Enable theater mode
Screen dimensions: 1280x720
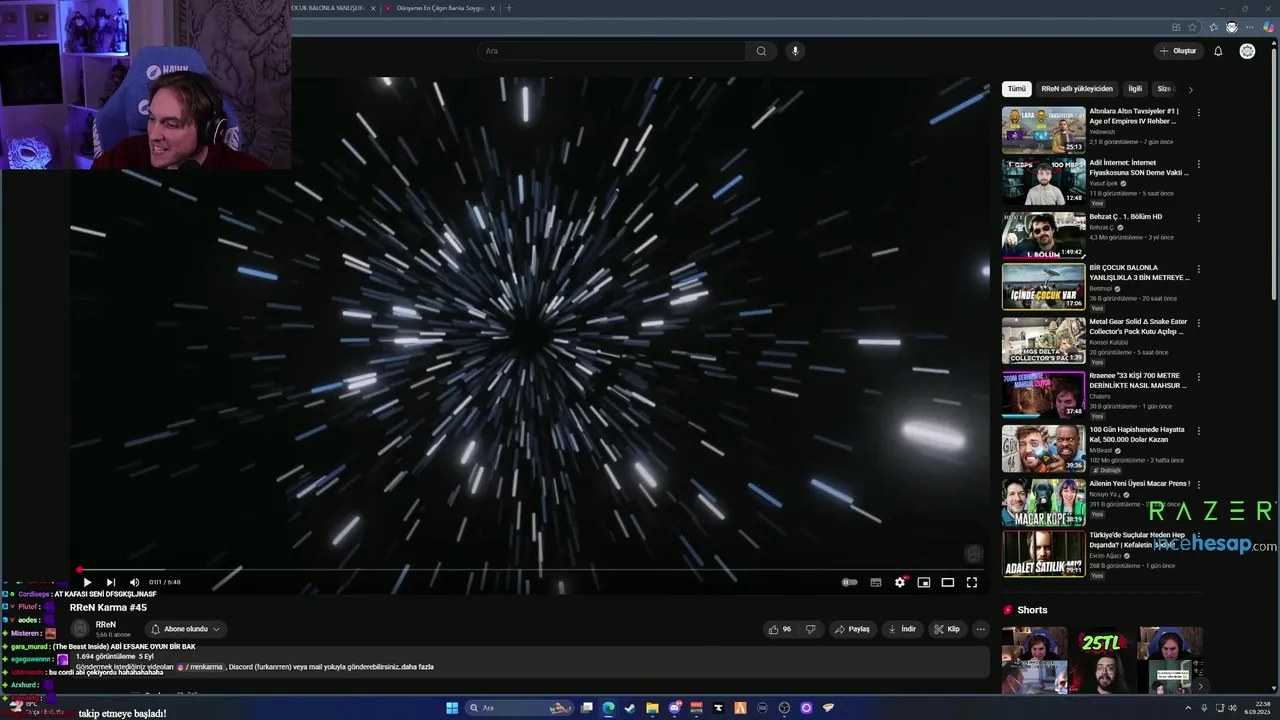(948, 582)
